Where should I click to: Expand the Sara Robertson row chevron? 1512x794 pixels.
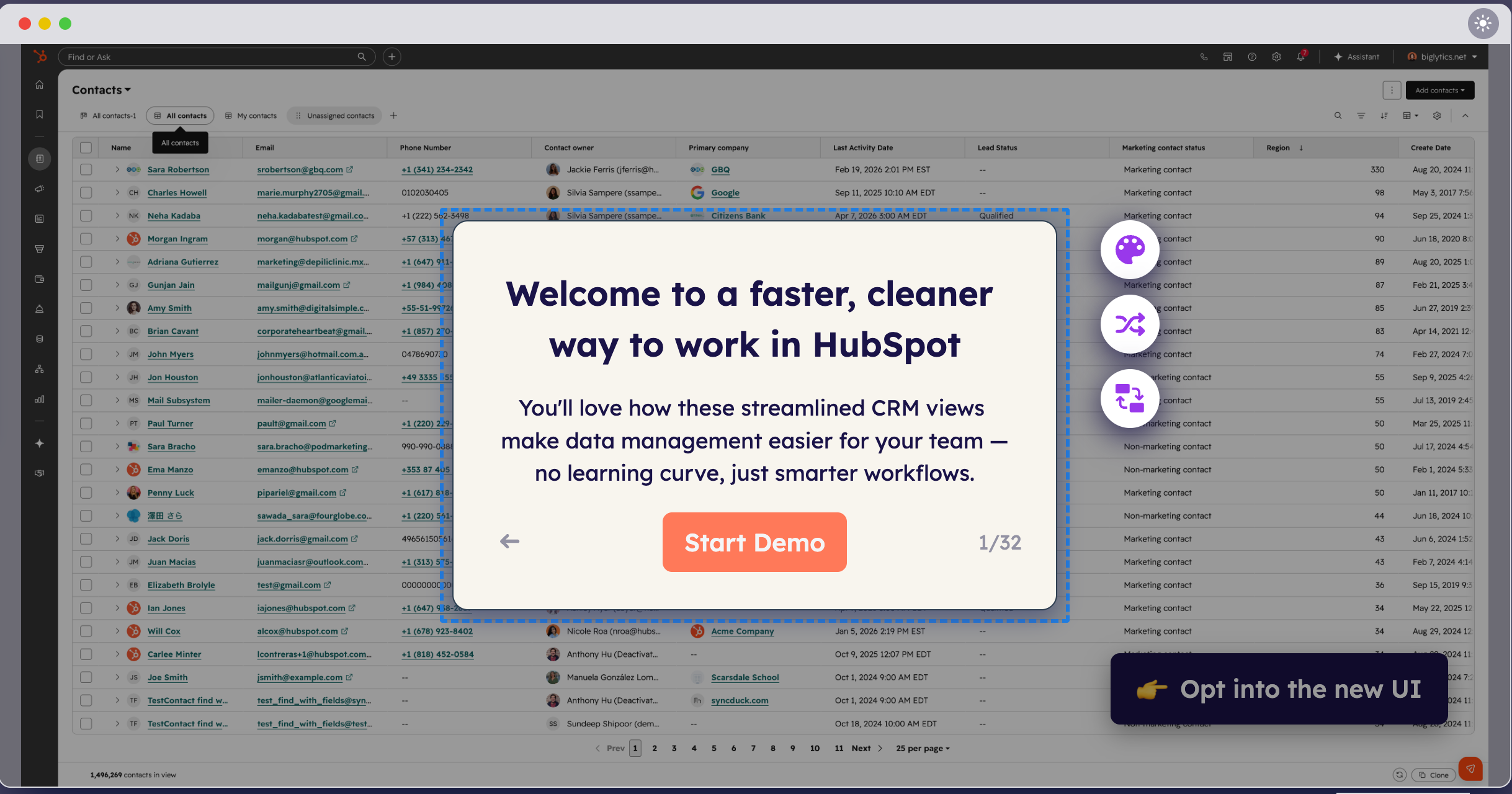[117, 169]
